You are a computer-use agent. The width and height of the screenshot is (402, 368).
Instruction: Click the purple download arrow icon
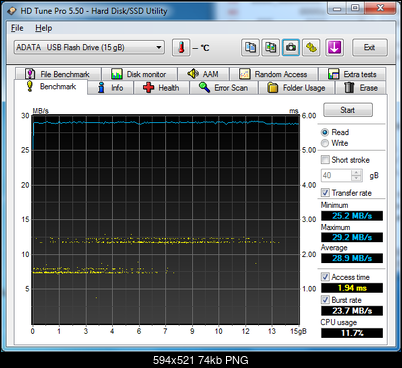[334, 47]
